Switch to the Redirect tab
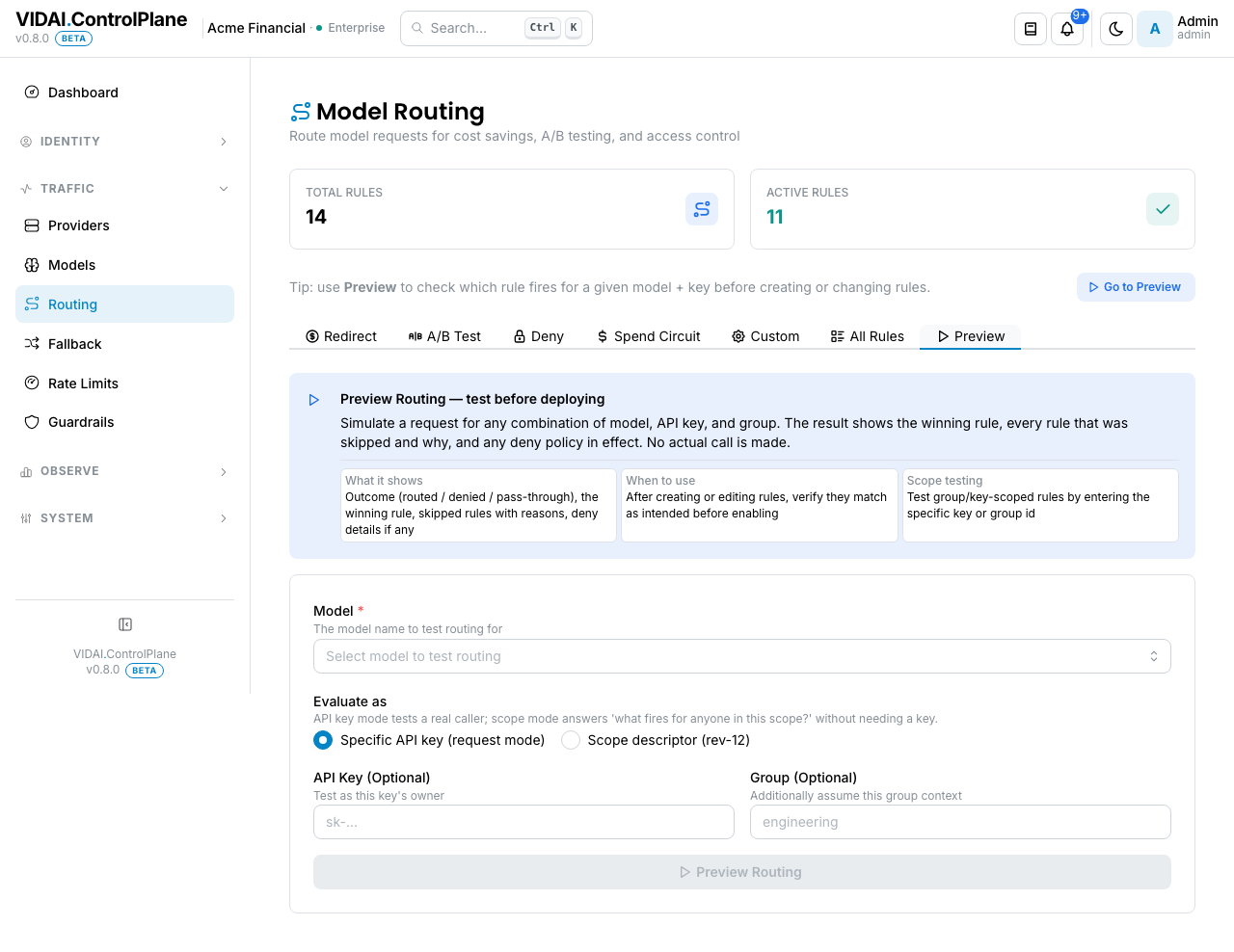The image size is (1234, 952). (x=341, y=336)
